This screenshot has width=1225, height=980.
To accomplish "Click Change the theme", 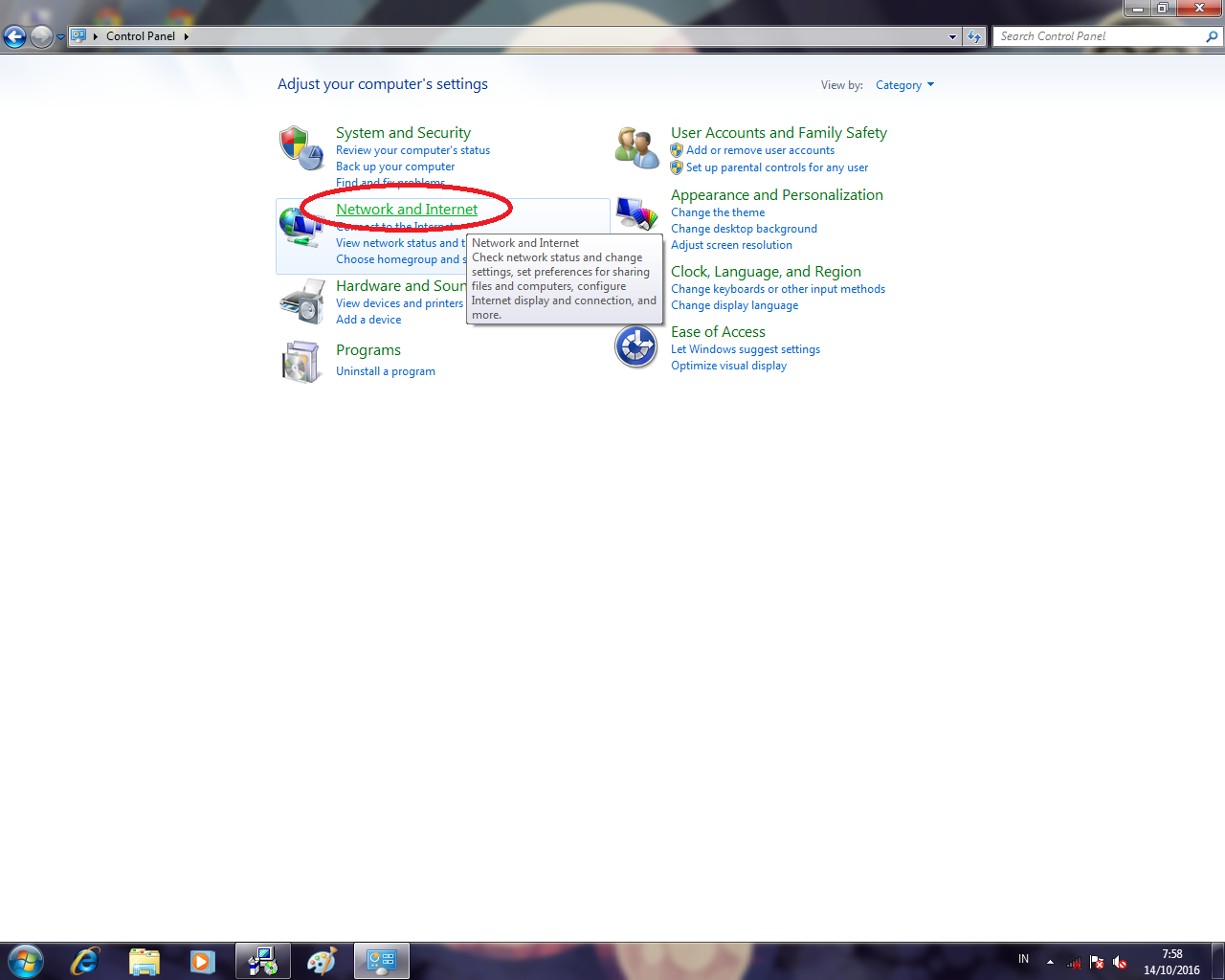I will 718,212.
